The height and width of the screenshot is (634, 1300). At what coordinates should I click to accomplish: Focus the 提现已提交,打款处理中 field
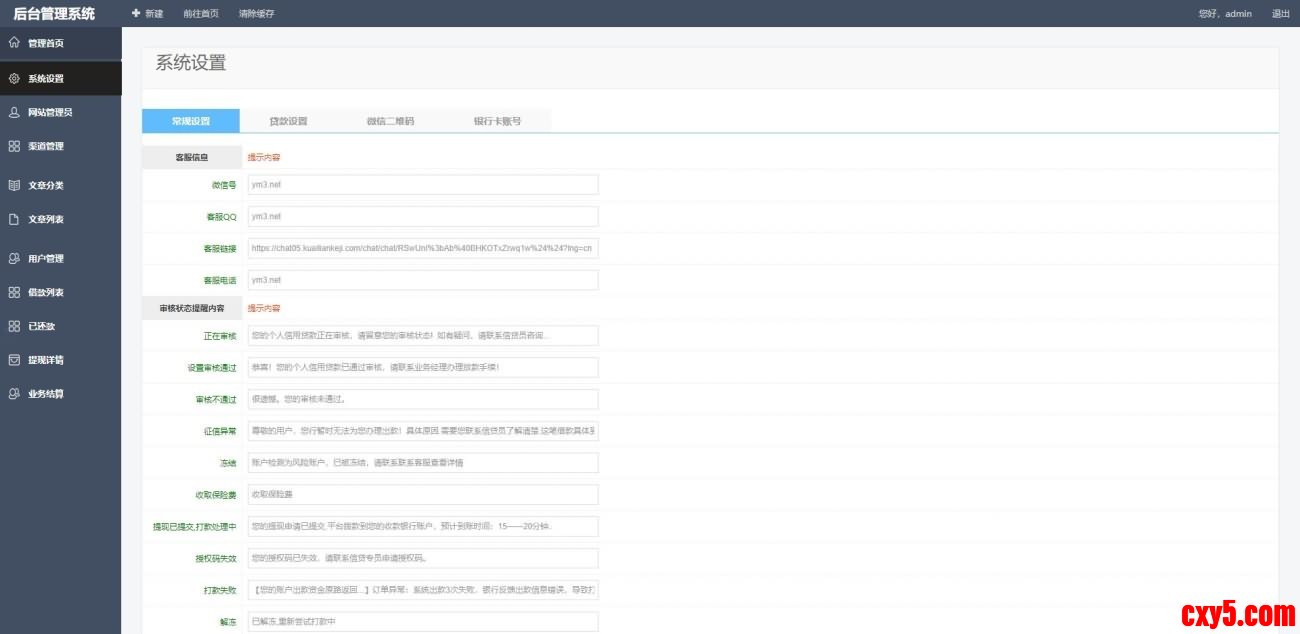click(x=423, y=526)
